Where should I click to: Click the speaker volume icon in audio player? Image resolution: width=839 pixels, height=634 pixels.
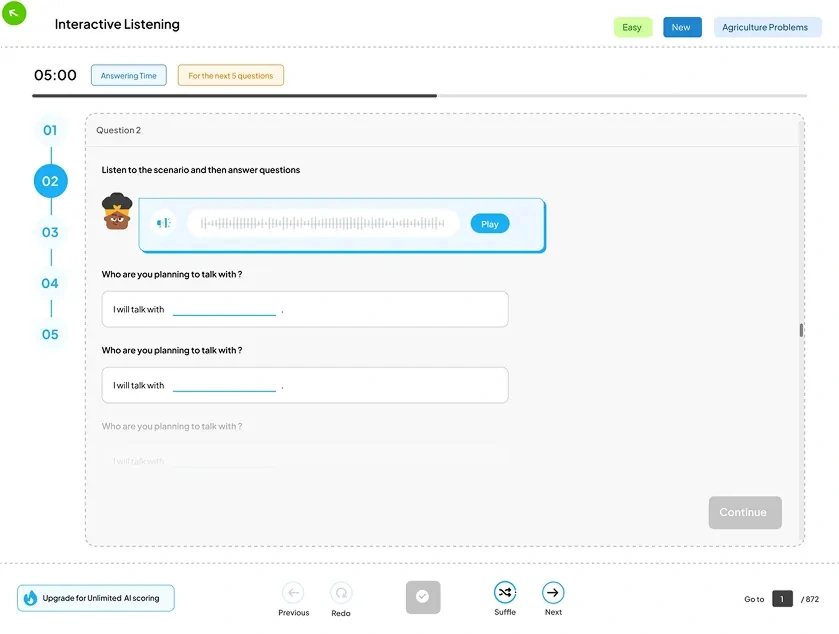(164, 224)
